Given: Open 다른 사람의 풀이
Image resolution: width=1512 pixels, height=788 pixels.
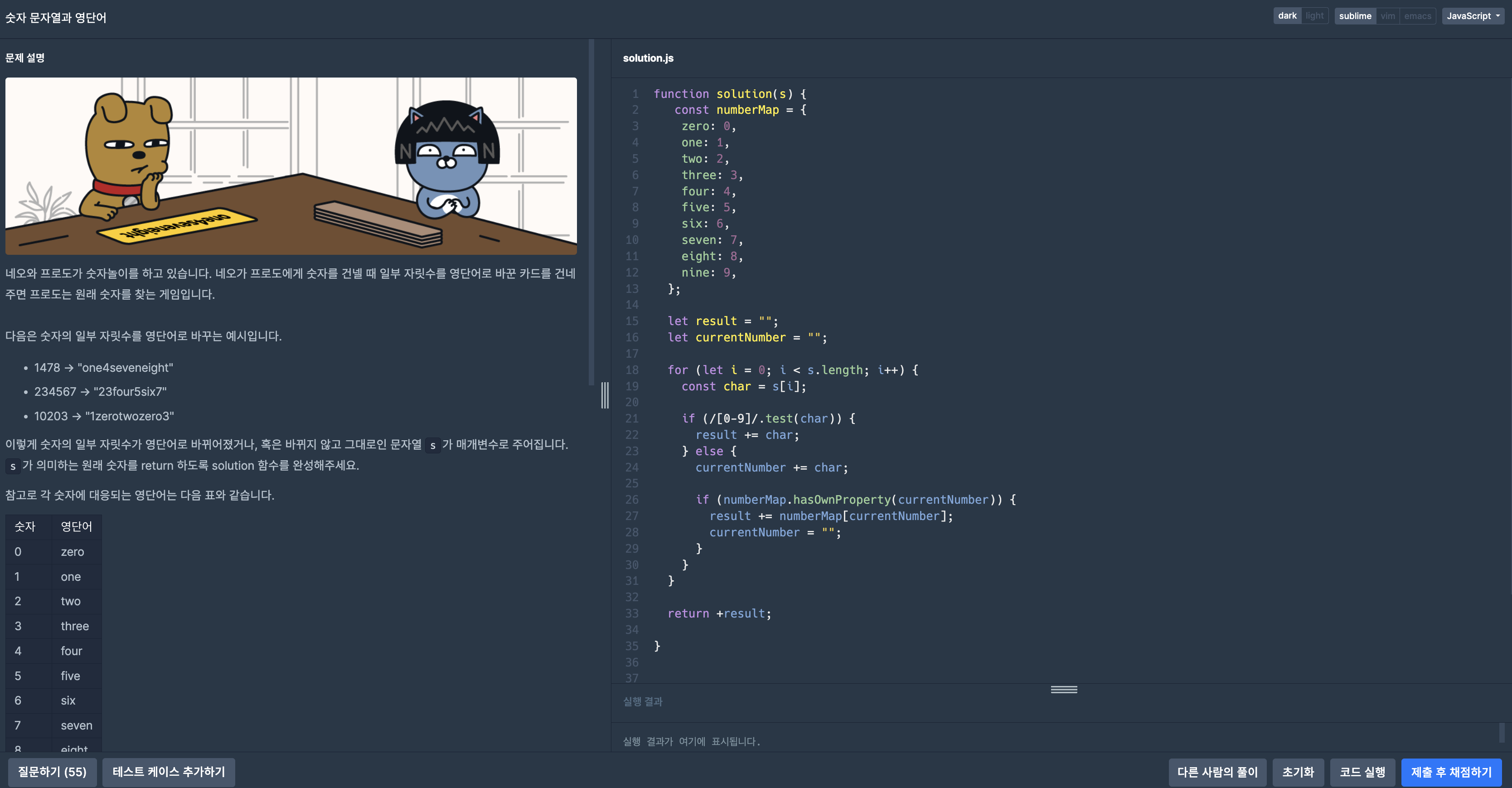Looking at the screenshot, I should tap(1217, 772).
